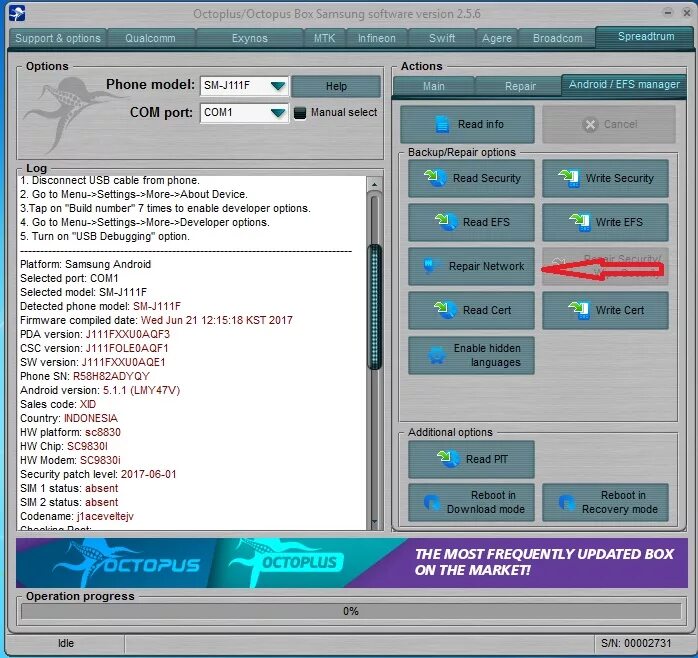The image size is (698, 658).
Task: Click the Enable hidden languages badge icon
Action: [437, 355]
